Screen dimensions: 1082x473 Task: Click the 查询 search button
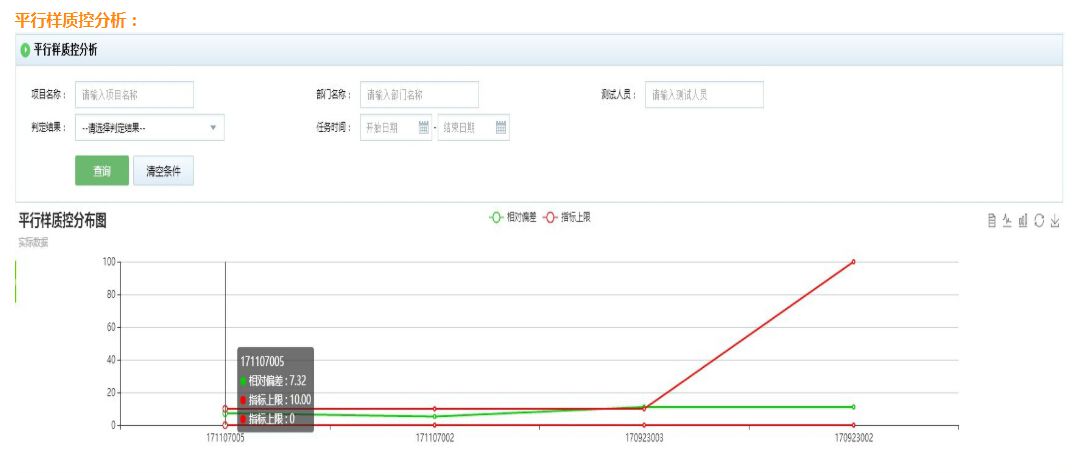tap(102, 171)
